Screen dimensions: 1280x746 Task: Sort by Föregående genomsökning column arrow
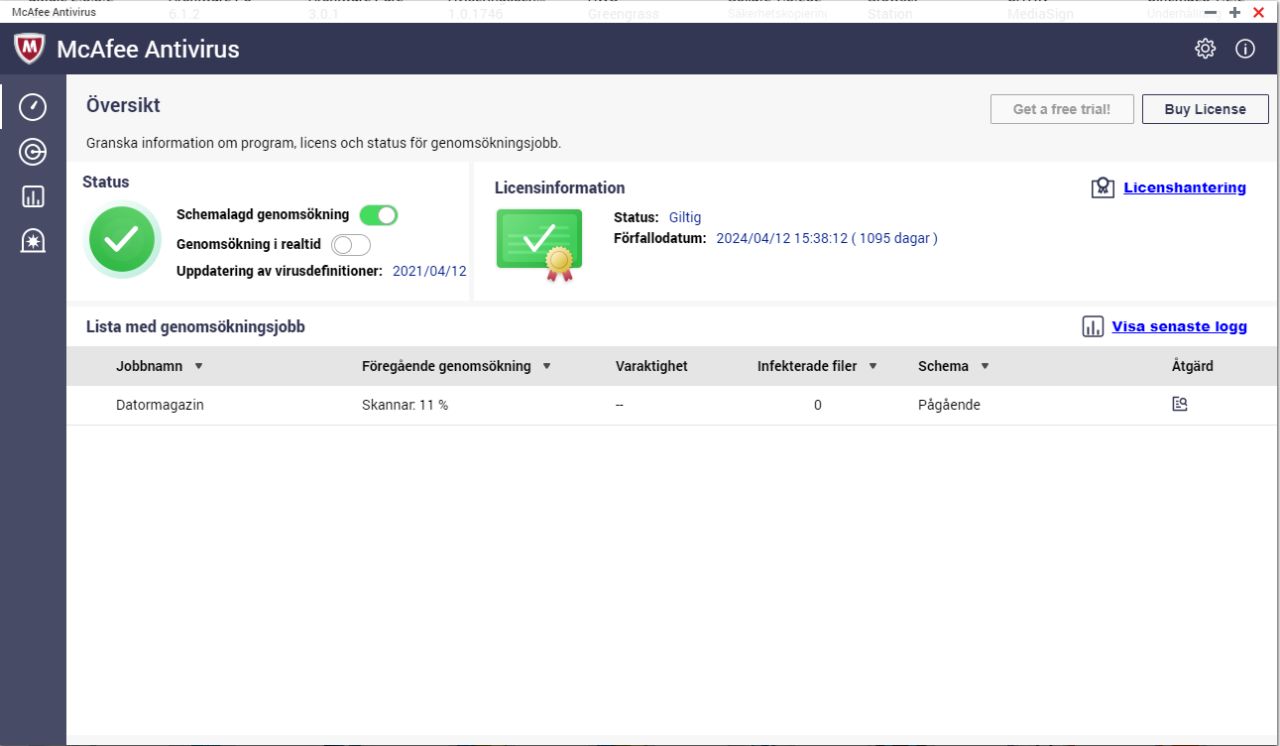[x=546, y=366]
